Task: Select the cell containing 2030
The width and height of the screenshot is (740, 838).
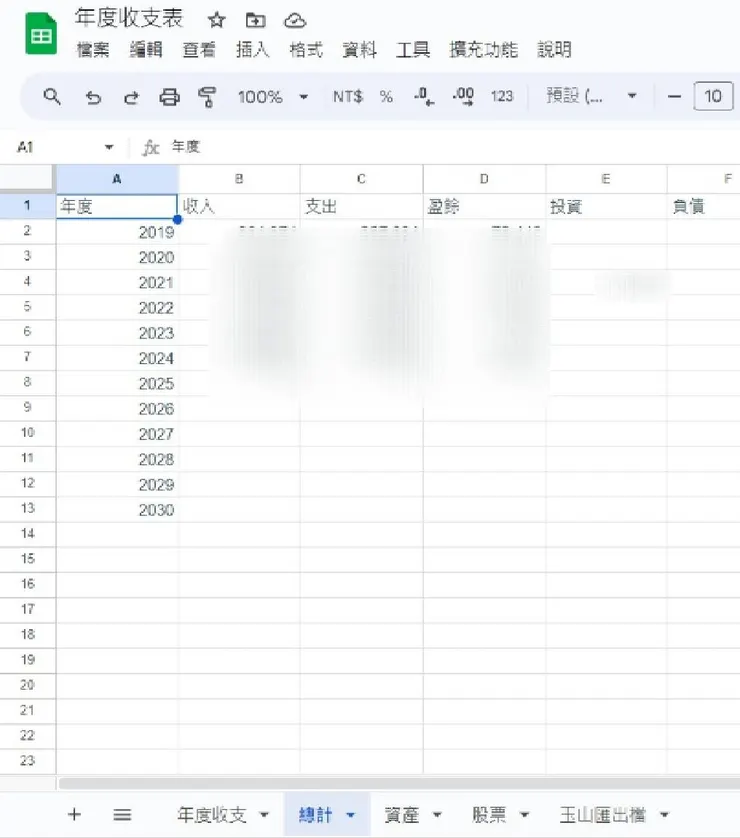Action: point(117,510)
